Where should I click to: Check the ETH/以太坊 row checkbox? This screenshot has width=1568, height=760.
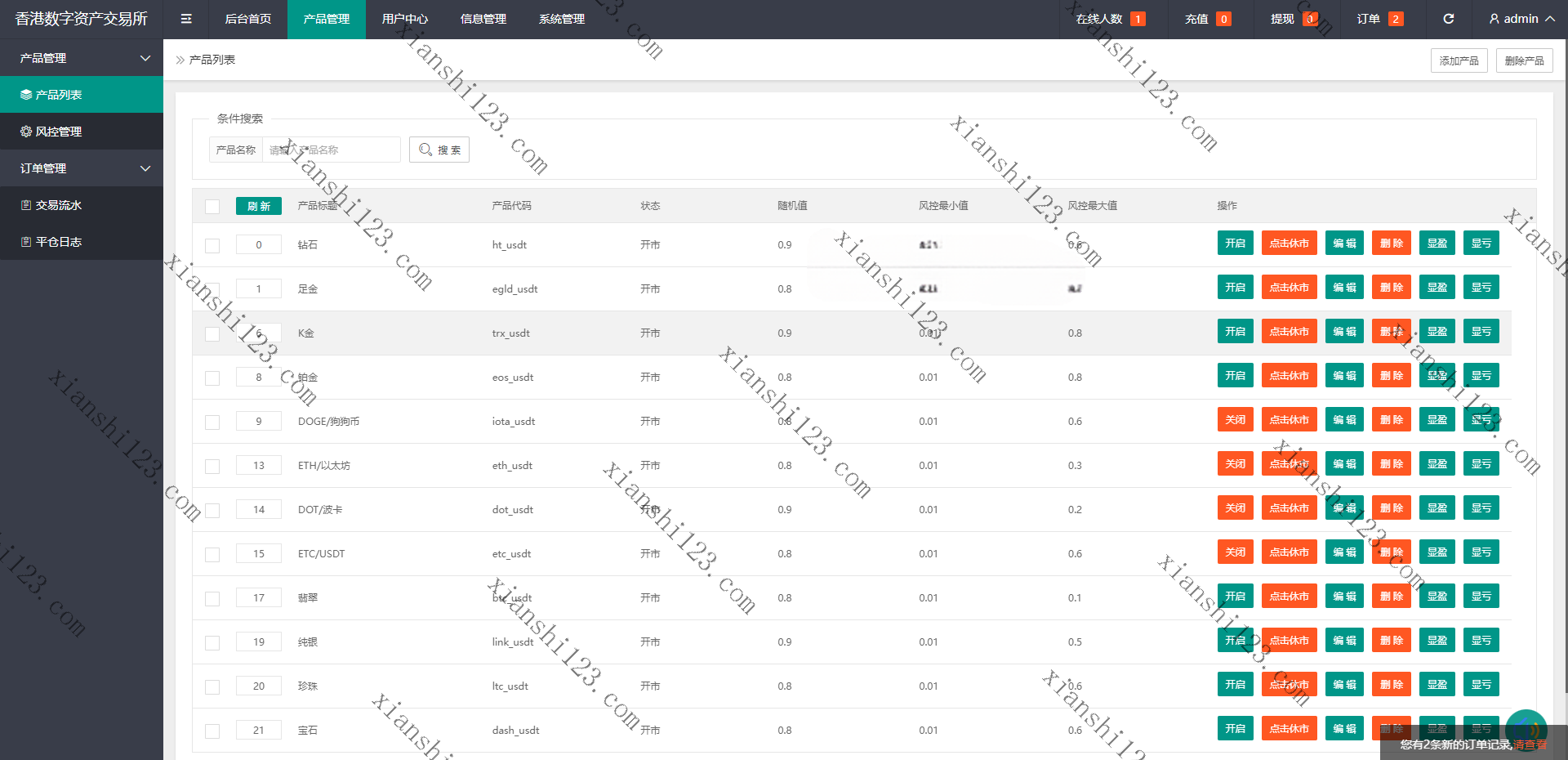(x=212, y=466)
